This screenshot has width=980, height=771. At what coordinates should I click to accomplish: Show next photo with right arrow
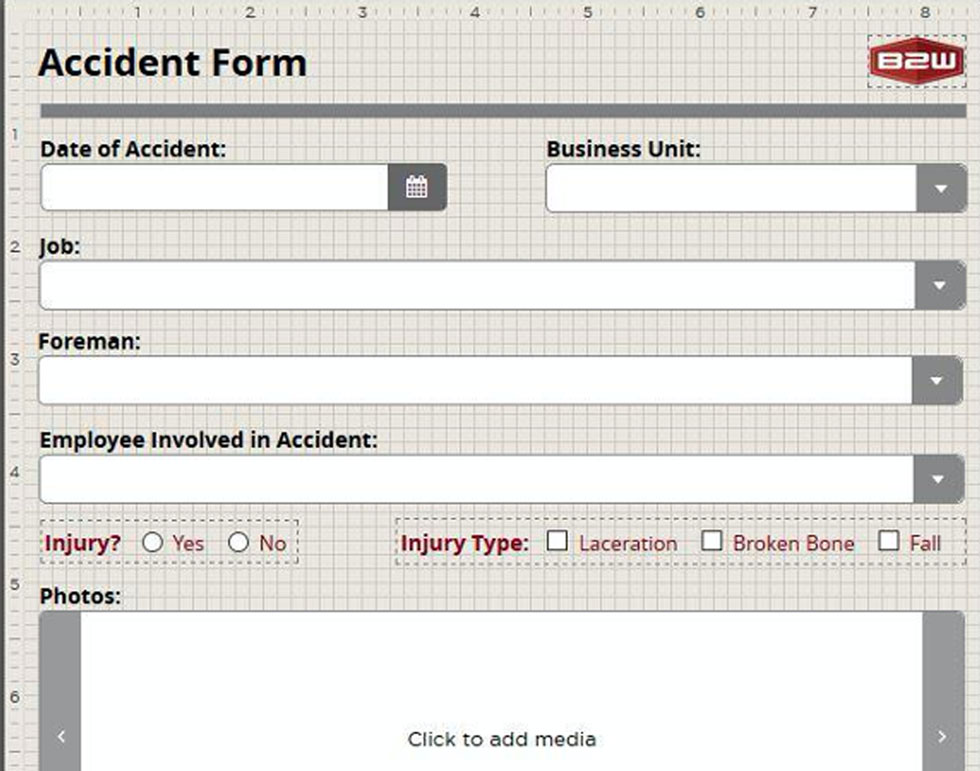tap(942, 737)
